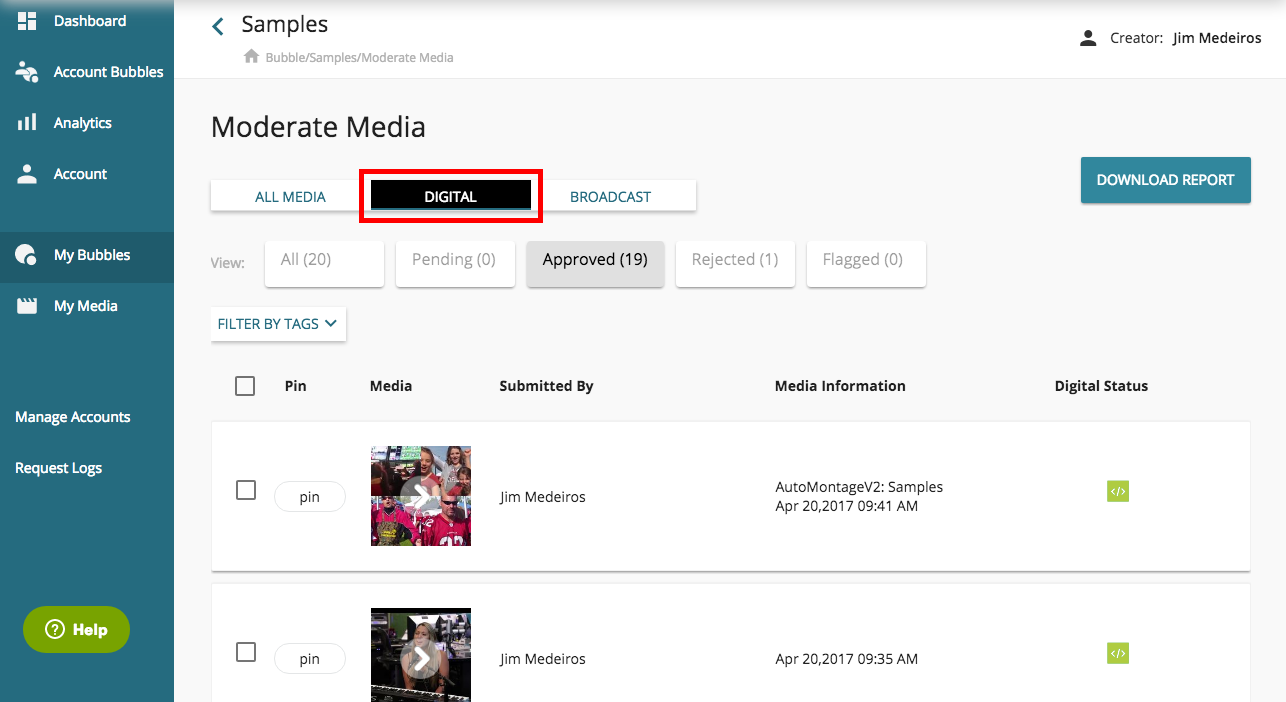The height and width of the screenshot is (702, 1286).
Task: Click the embed code icon in second row
Action: coord(1117,653)
